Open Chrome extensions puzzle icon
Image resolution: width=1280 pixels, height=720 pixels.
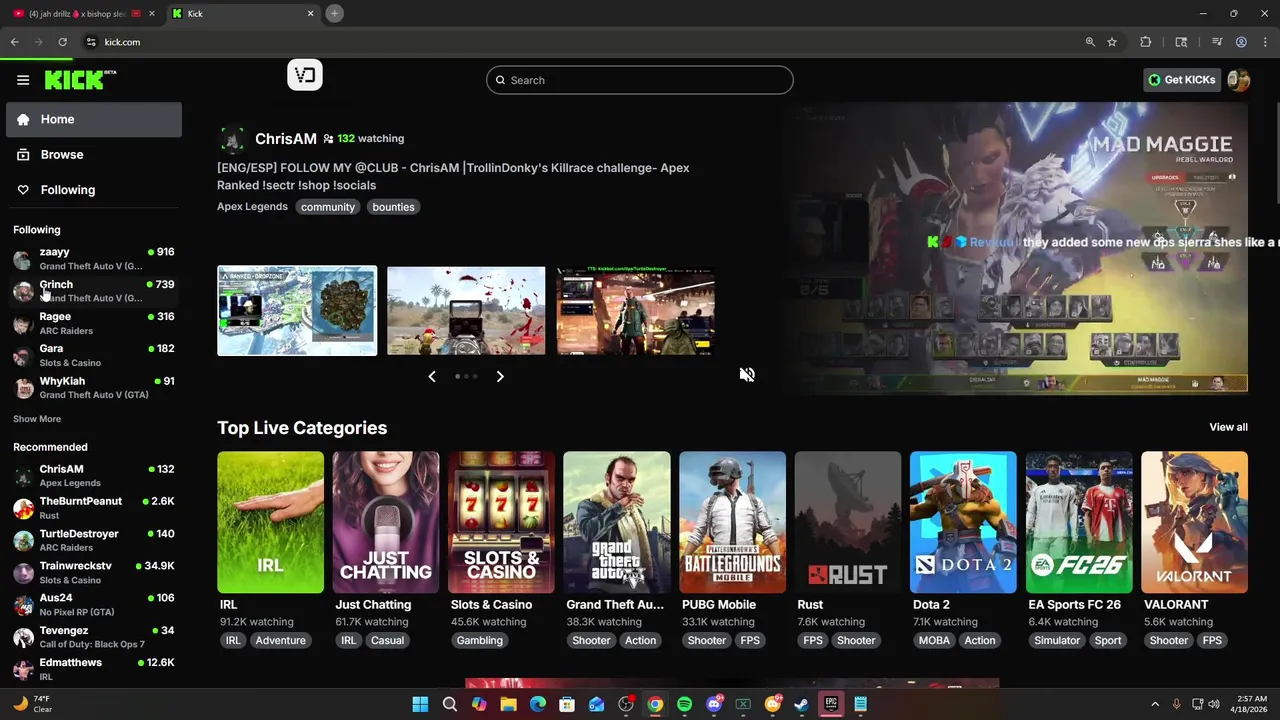click(1146, 42)
